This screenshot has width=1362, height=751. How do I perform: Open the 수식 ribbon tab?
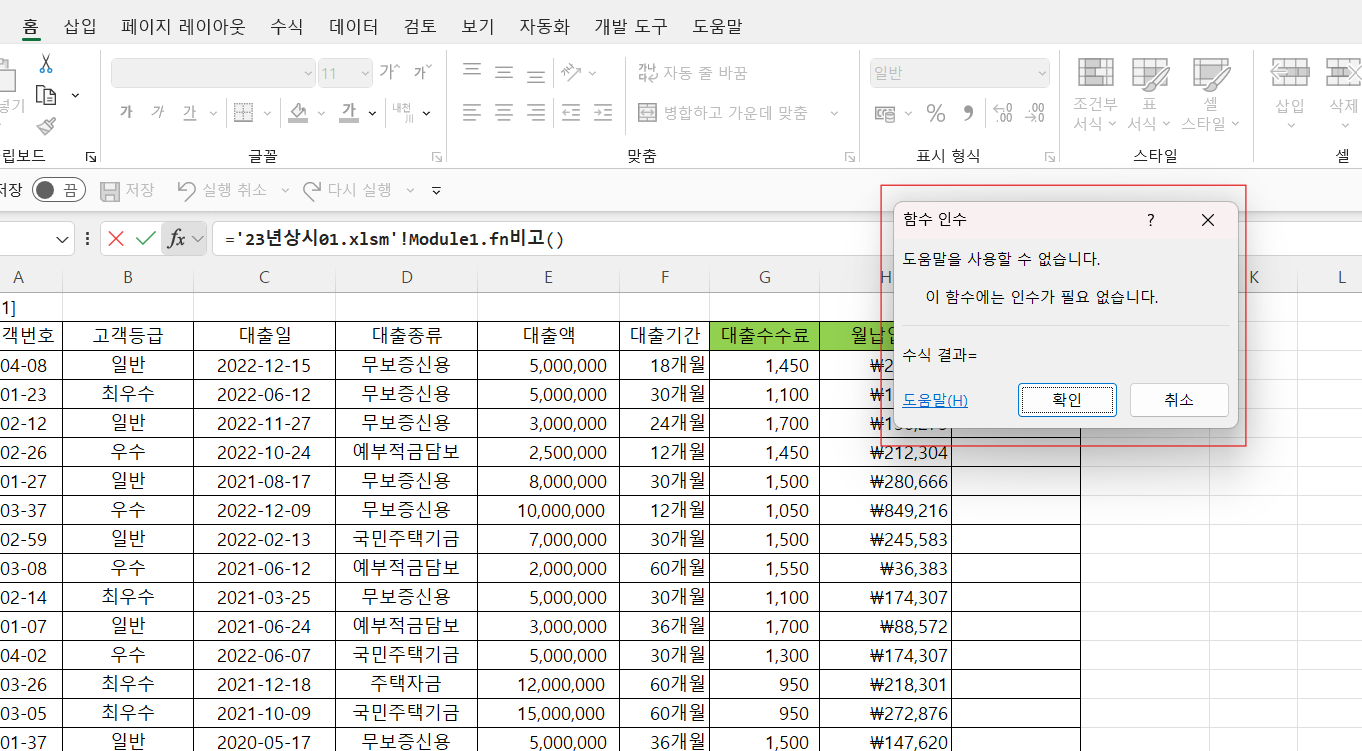287,27
